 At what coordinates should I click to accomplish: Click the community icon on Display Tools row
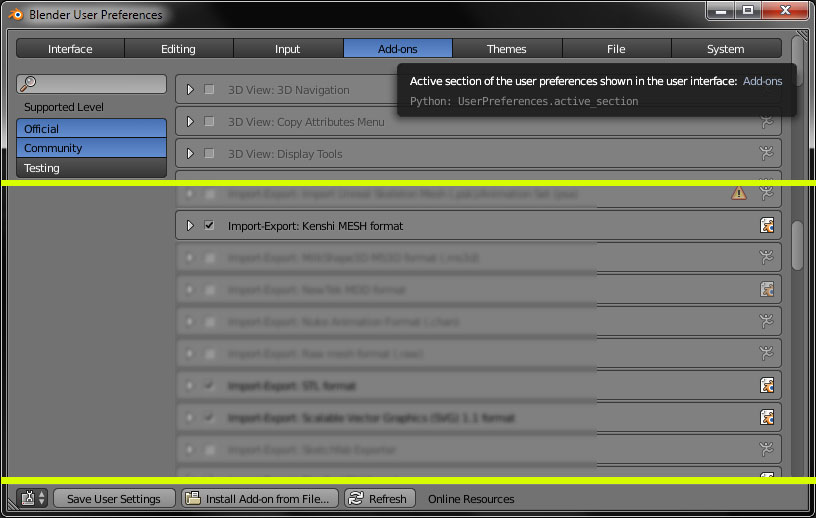pyautogui.click(x=766, y=153)
